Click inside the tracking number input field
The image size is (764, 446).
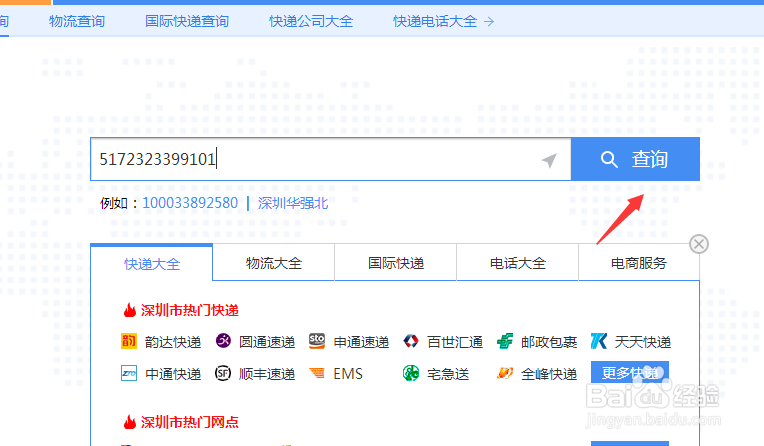tap(330, 159)
